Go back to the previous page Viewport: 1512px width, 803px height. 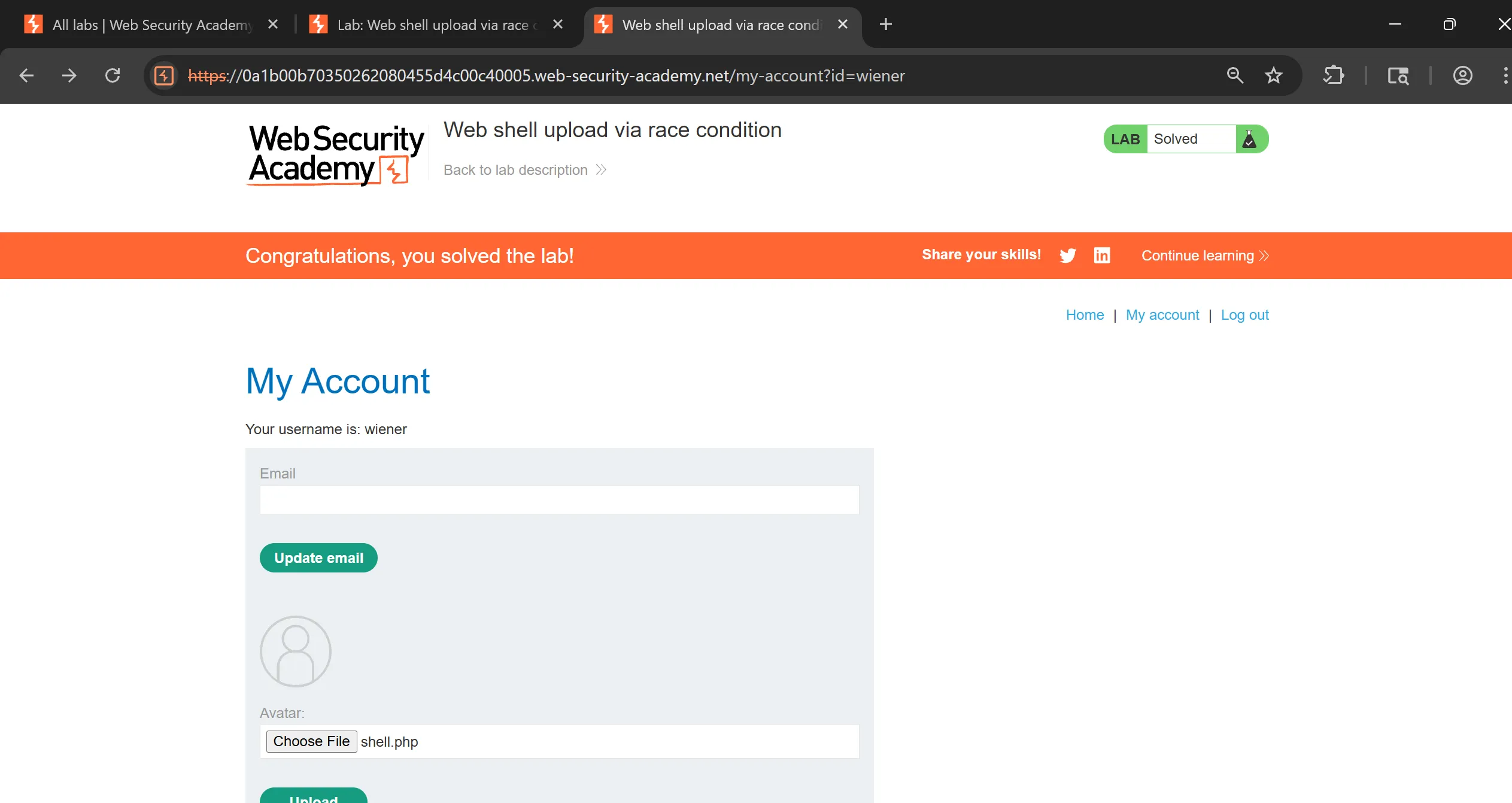point(26,75)
